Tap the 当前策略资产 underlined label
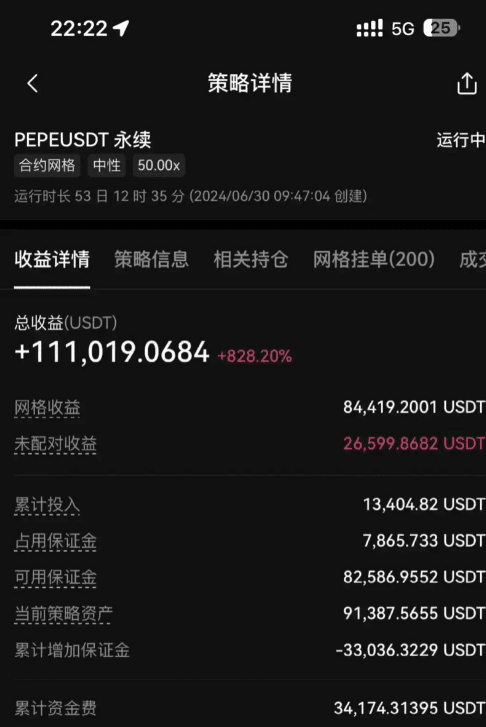486x727 pixels. (64, 613)
